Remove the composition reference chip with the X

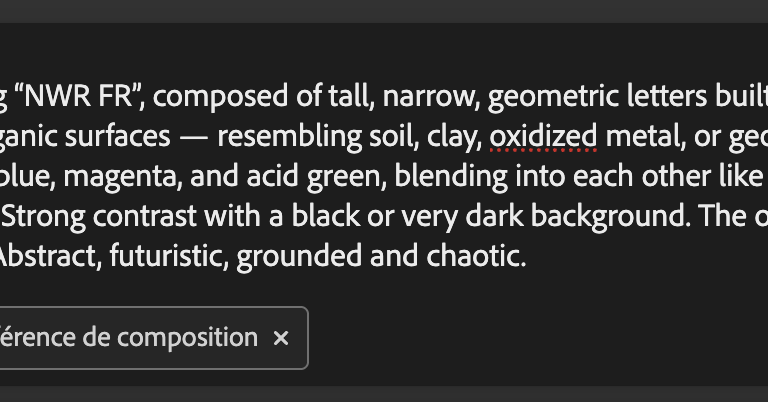(281, 338)
